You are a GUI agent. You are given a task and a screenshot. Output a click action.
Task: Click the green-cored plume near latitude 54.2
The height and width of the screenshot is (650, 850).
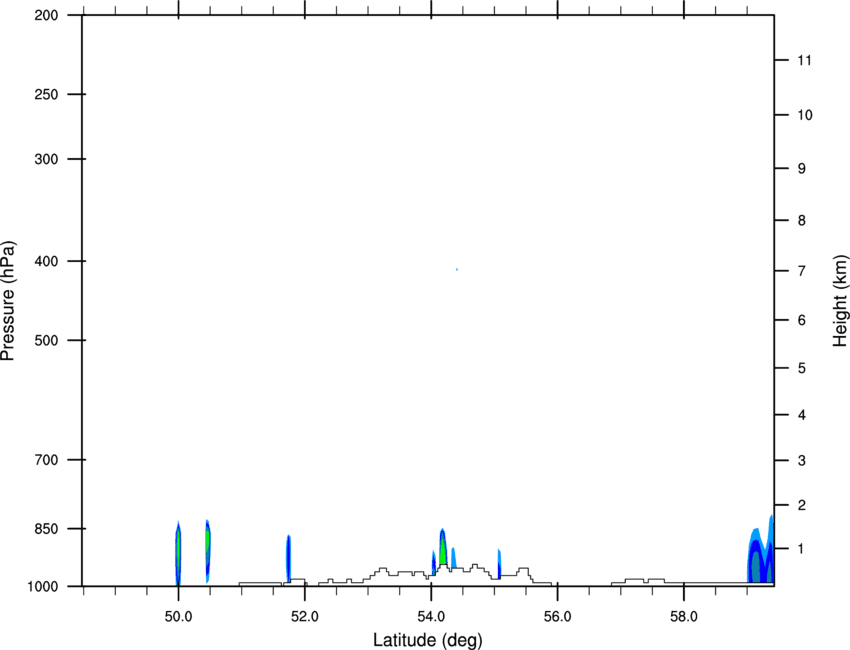point(443,548)
